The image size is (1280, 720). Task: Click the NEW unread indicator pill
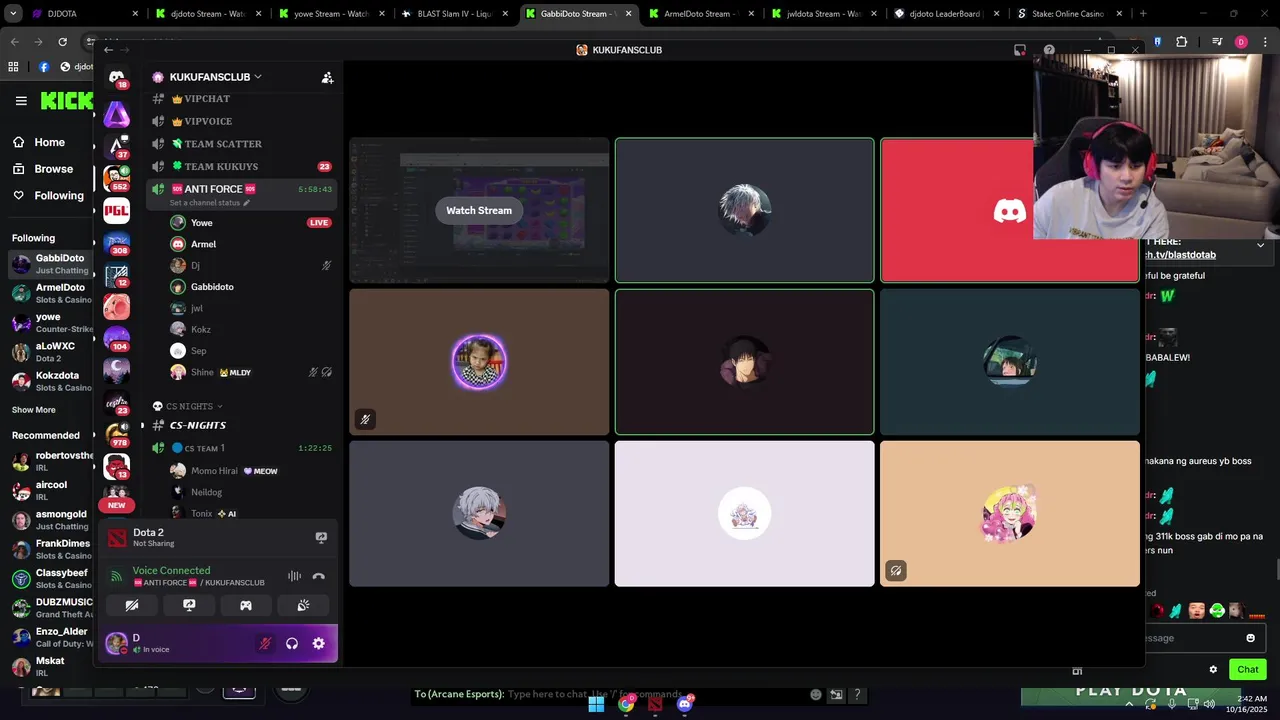tap(117, 505)
